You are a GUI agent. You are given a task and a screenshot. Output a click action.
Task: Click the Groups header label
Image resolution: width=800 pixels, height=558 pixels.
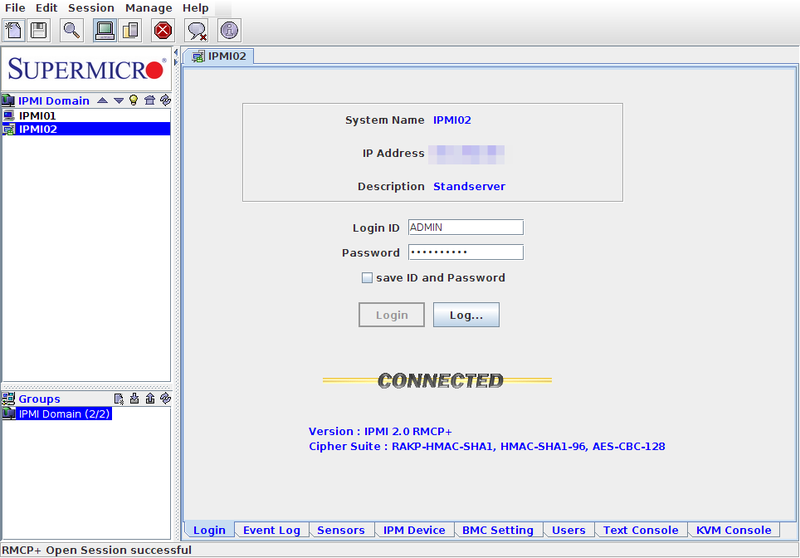pos(39,399)
